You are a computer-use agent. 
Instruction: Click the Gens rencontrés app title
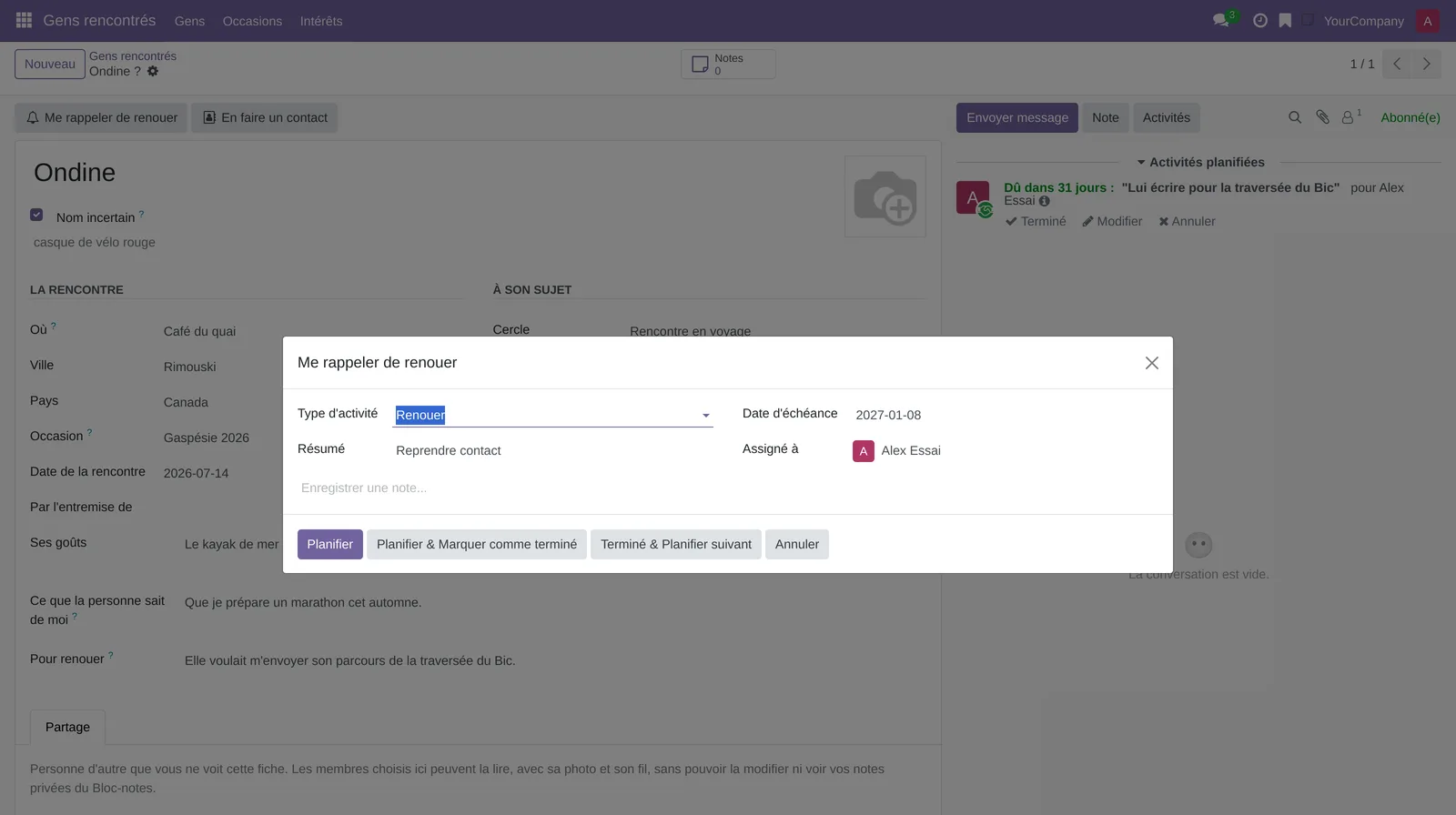(x=99, y=20)
